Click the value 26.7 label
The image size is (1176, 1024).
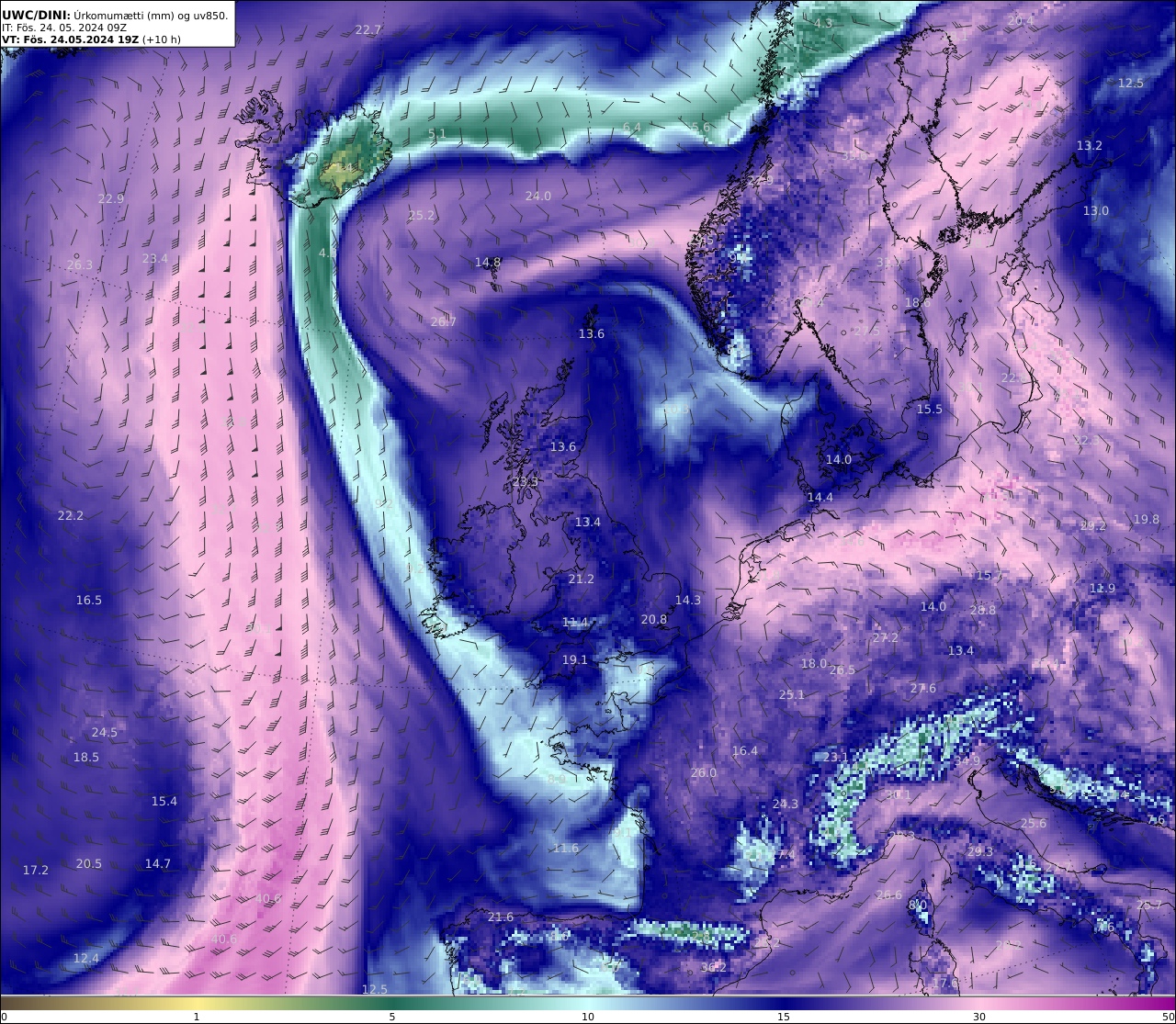[x=444, y=321]
